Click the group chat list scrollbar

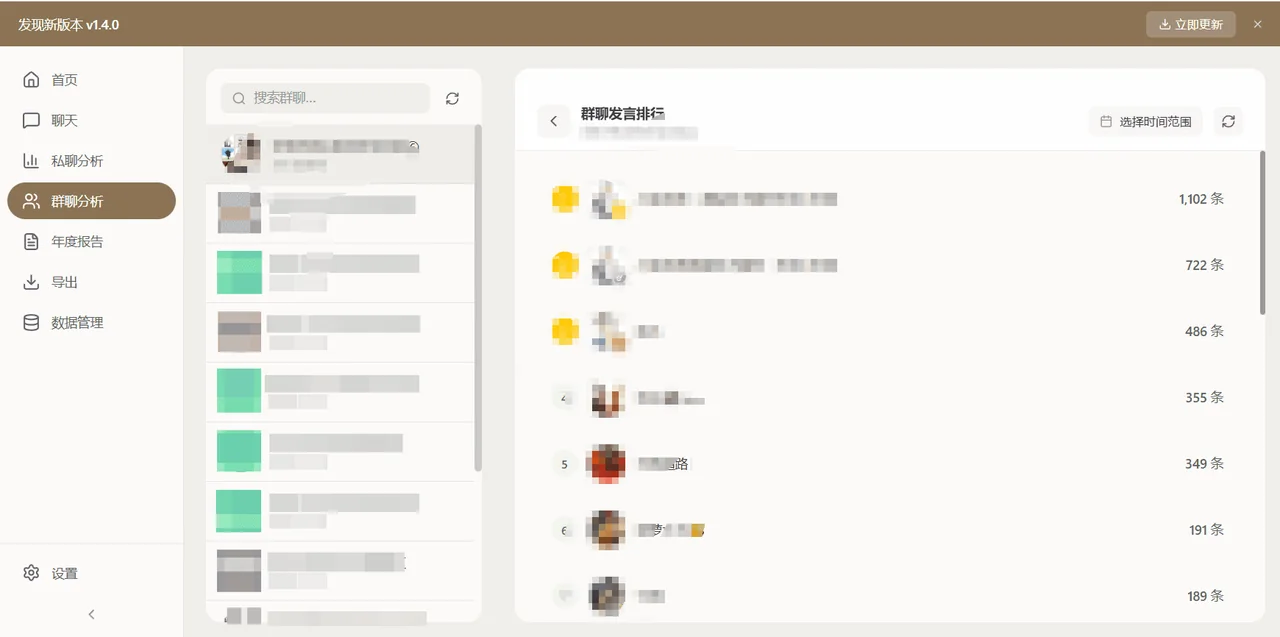(478, 297)
